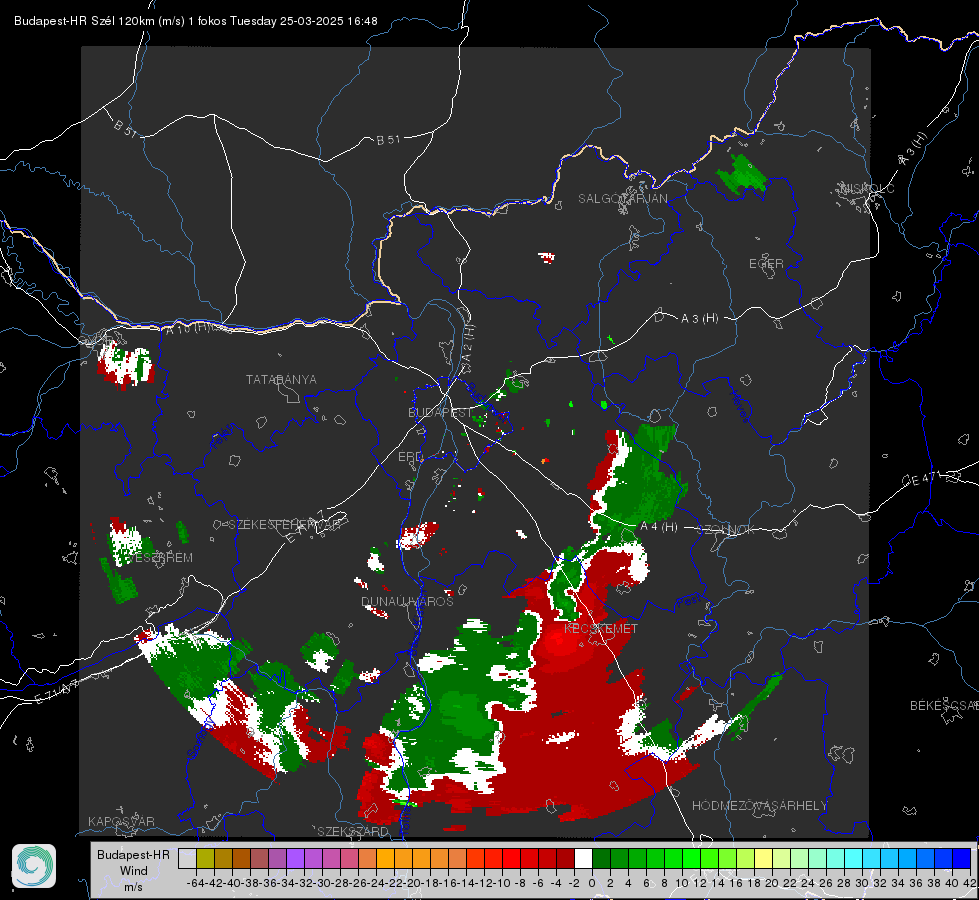Pick the olive swatch between -64 and -42
Image resolution: width=979 pixels, height=900 pixels.
click(x=205, y=859)
